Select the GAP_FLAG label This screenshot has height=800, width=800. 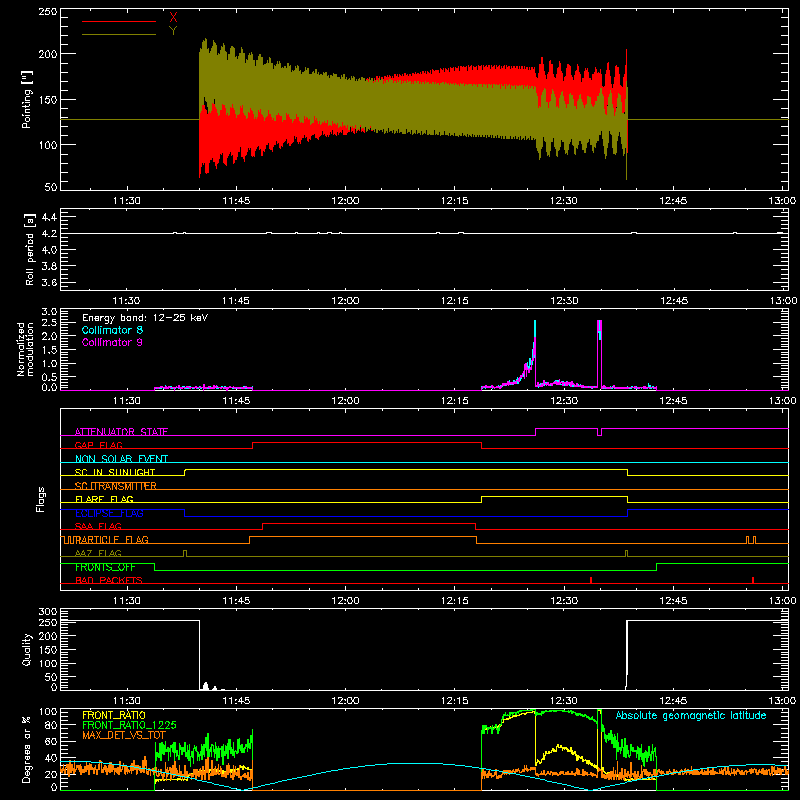(98, 445)
